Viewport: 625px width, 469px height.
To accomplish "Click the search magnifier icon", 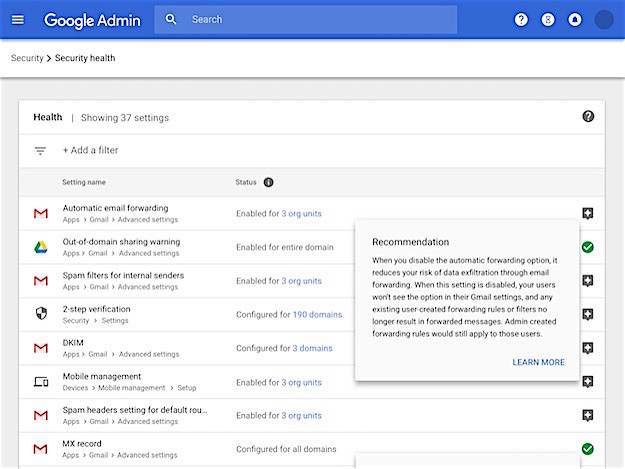I will point(171,19).
